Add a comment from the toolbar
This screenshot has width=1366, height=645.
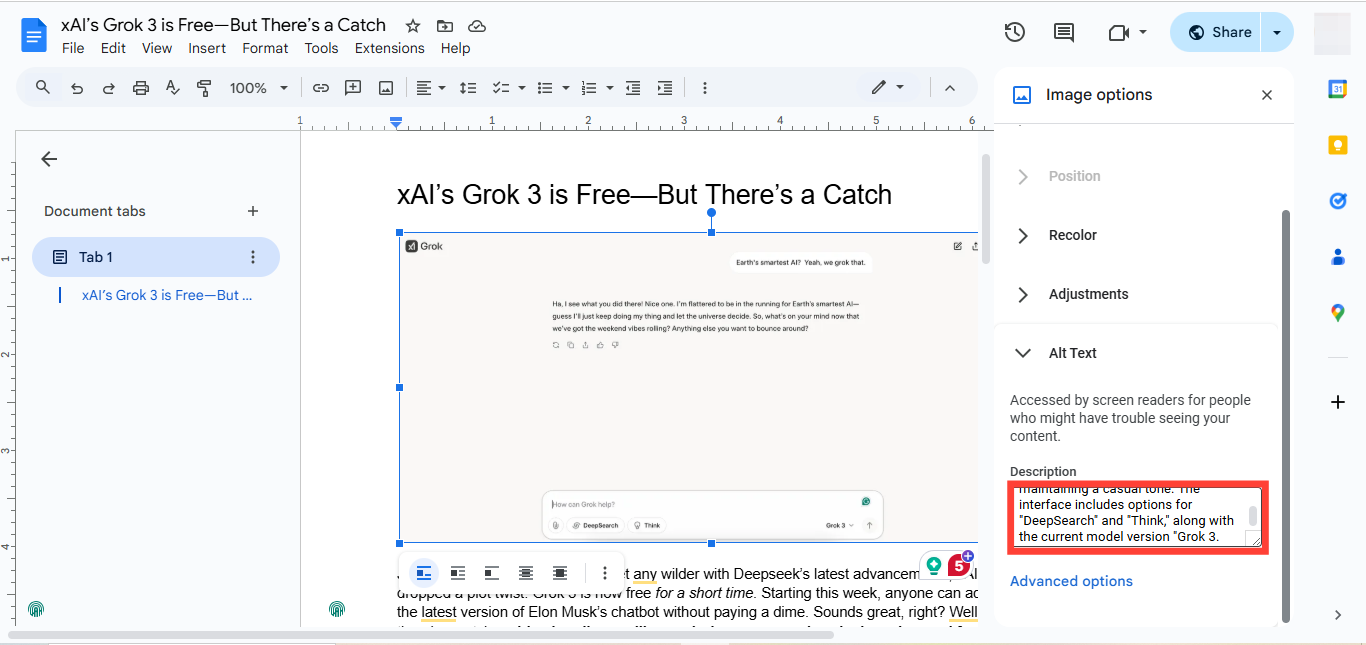click(x=353, y=88)
